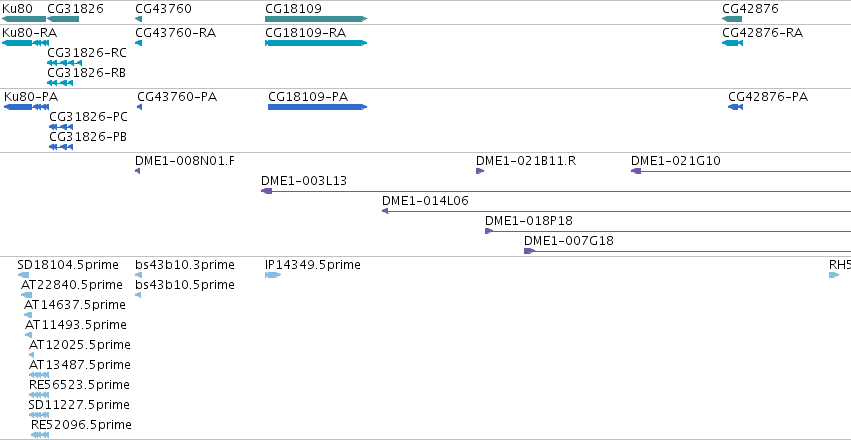Select the RE56523.5prime EST glyph

[39, 394]
